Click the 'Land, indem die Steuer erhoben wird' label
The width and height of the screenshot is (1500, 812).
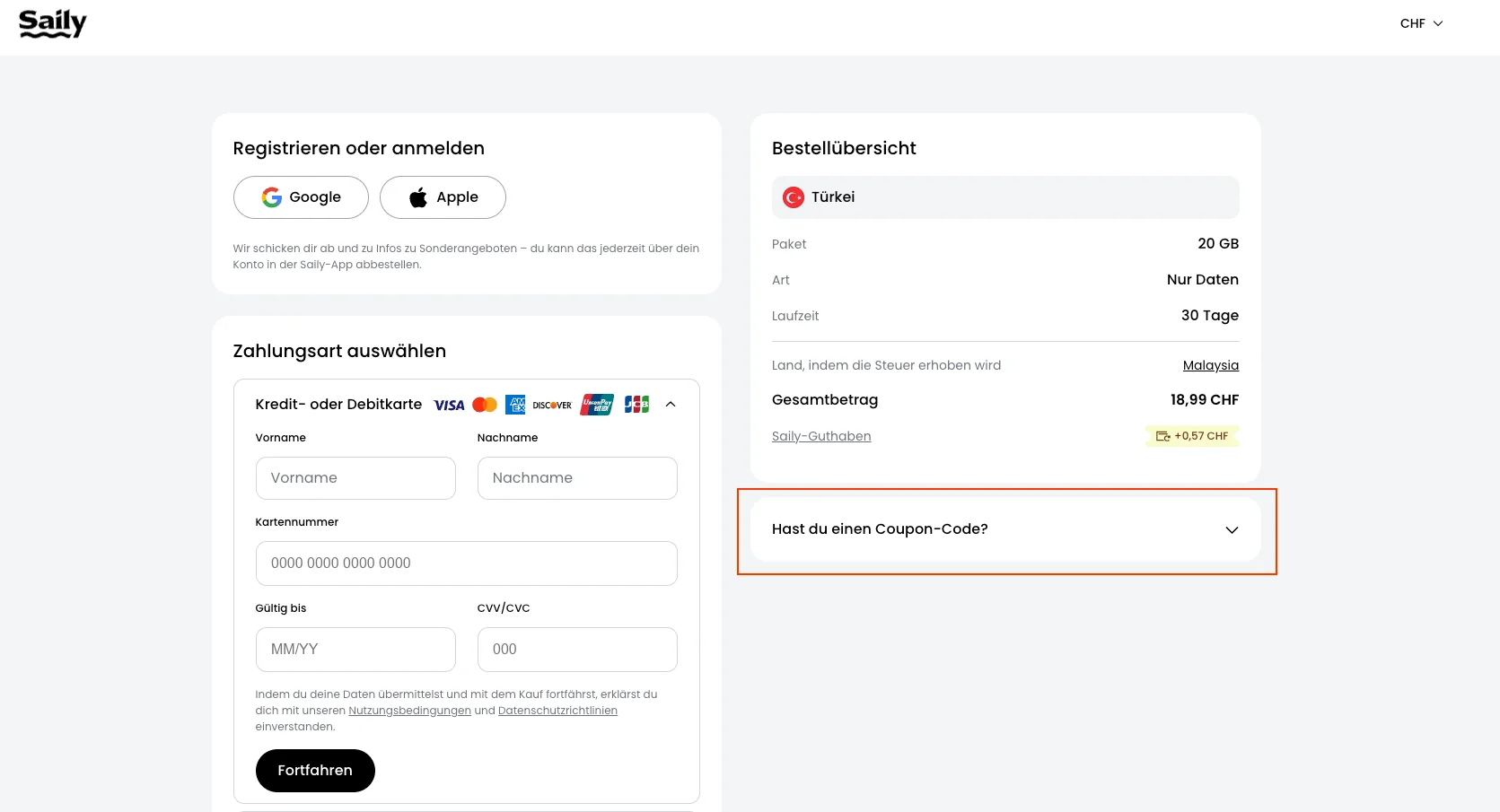pos(886,365)
